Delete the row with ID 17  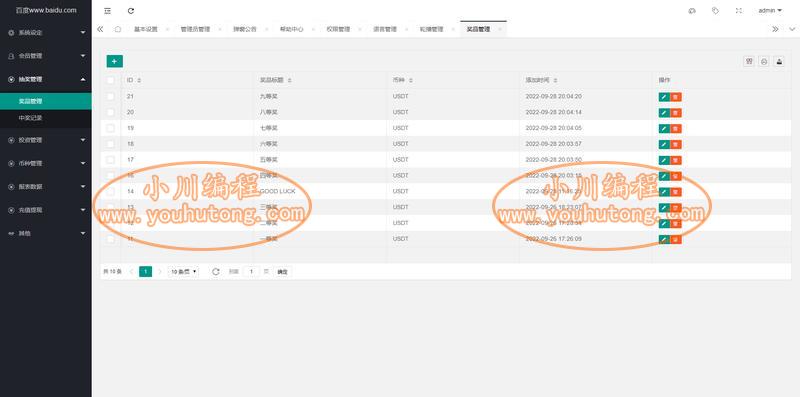[x=676, y=160]
